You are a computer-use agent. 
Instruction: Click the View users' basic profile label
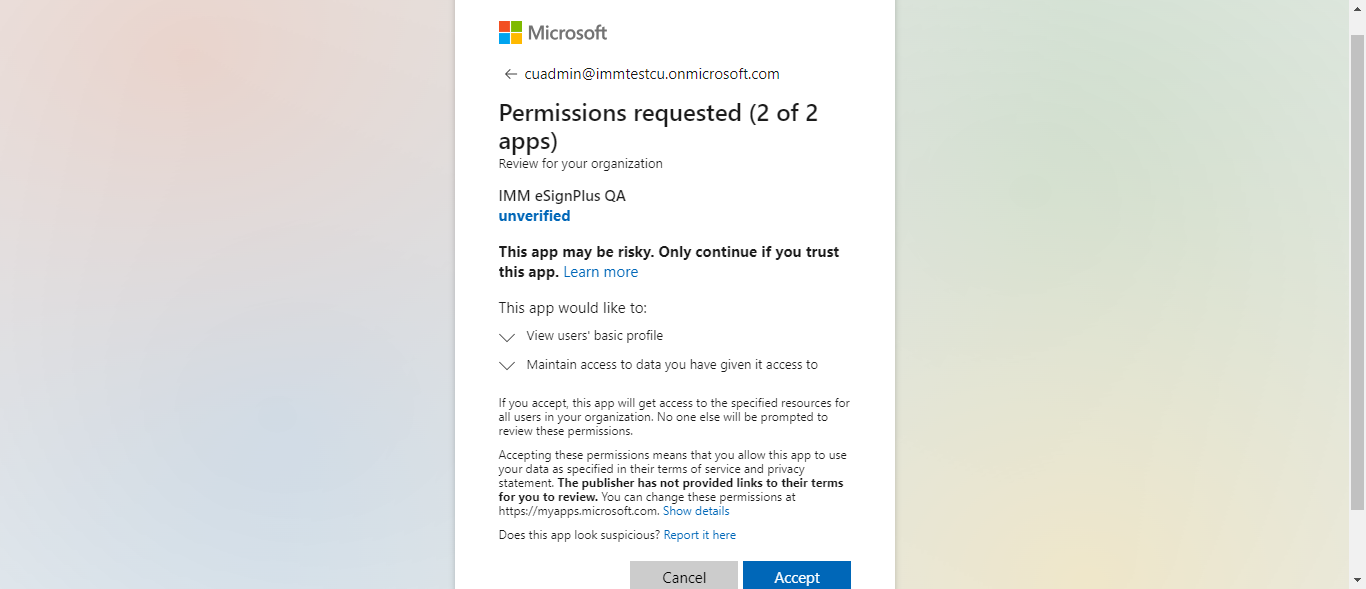[594, 336]
